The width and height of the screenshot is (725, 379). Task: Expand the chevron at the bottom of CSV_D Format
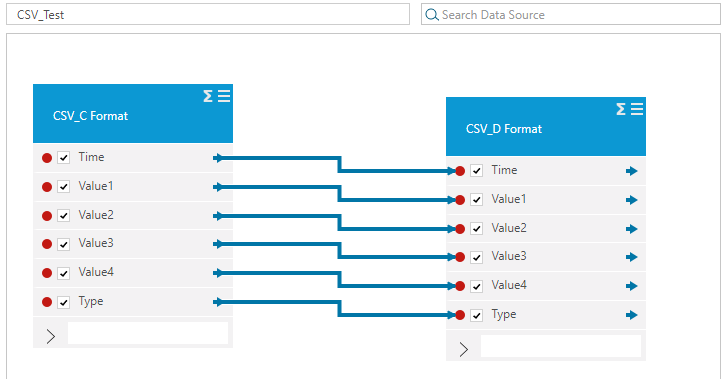pos(463,349)
